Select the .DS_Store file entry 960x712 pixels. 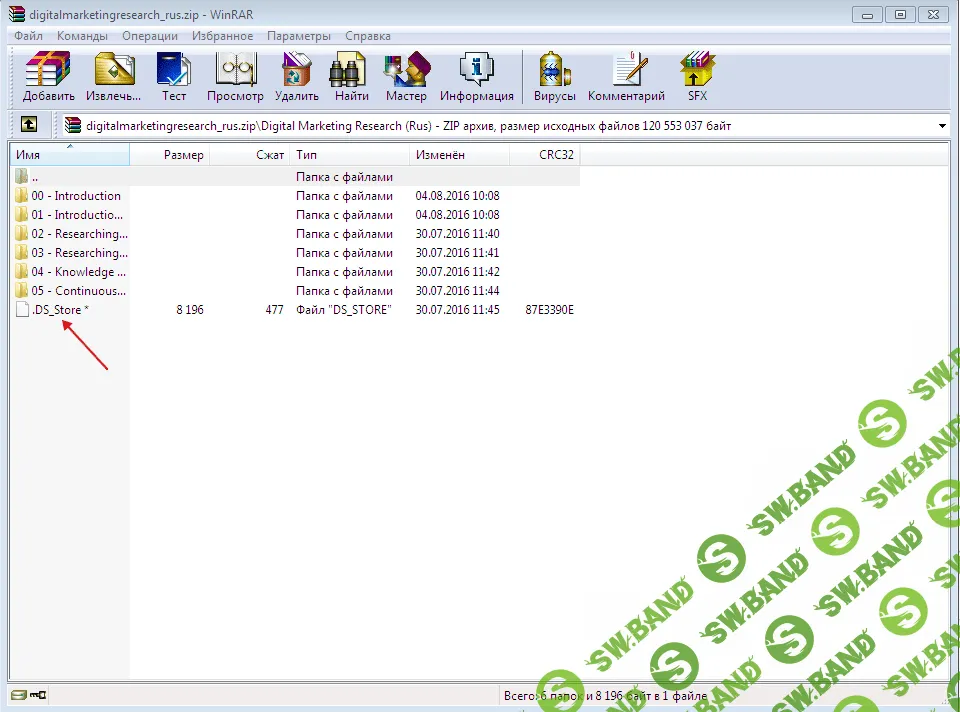point(57,310)
